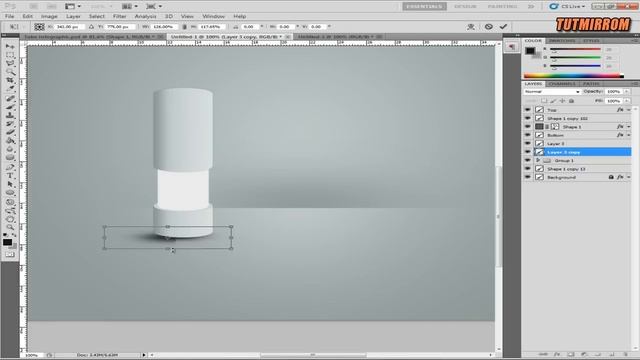This screenshot has height=360, width=640.
Task: Select the Eraser tool
Action: click(x=10, y=133)
